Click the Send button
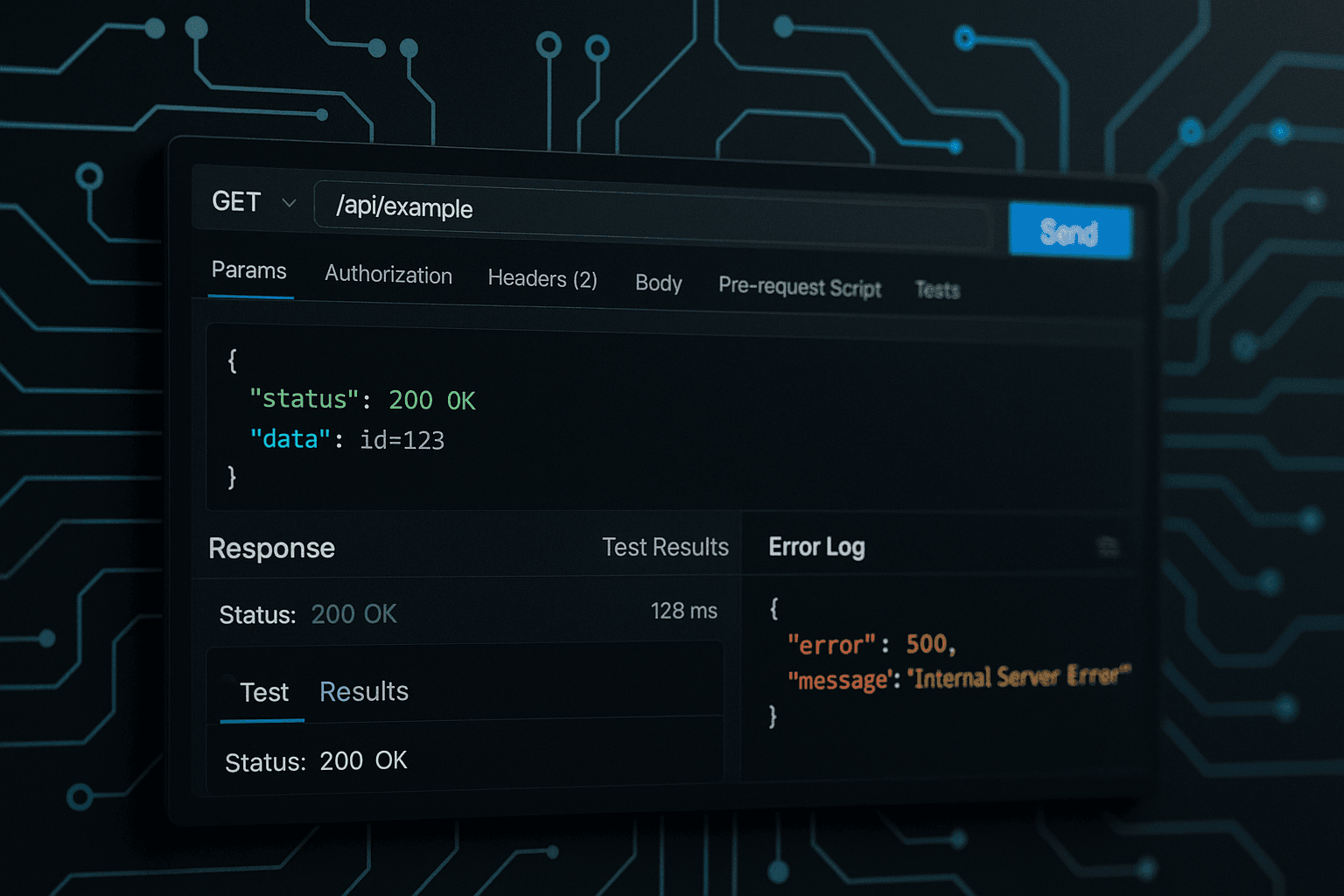The height and width of the screenshot is (896, 1344). tap(1069, 231)
